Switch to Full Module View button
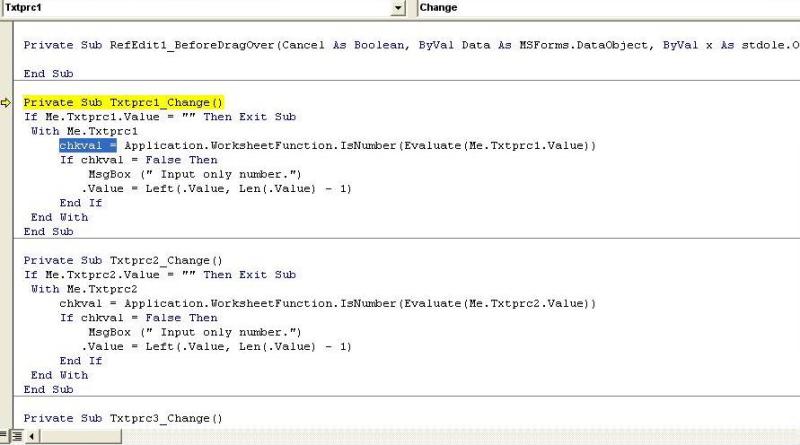 [x=17, y=437]
